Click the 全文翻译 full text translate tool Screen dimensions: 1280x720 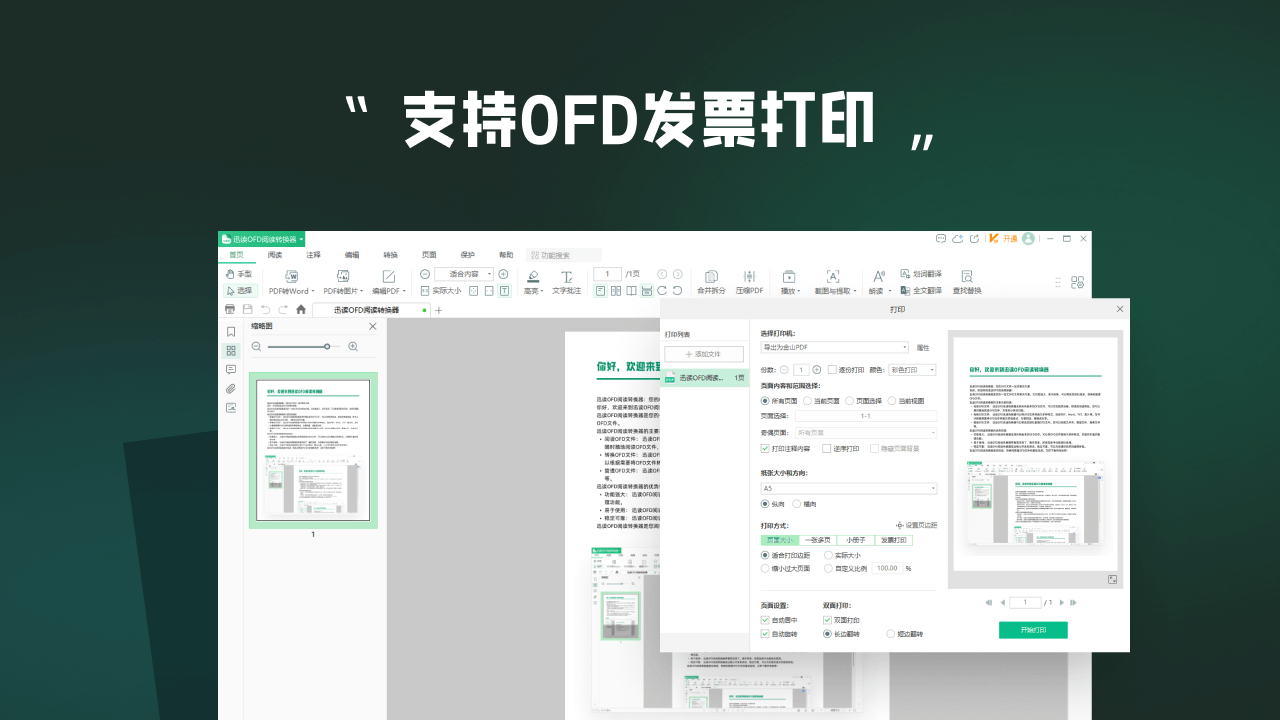click(920, 290)
